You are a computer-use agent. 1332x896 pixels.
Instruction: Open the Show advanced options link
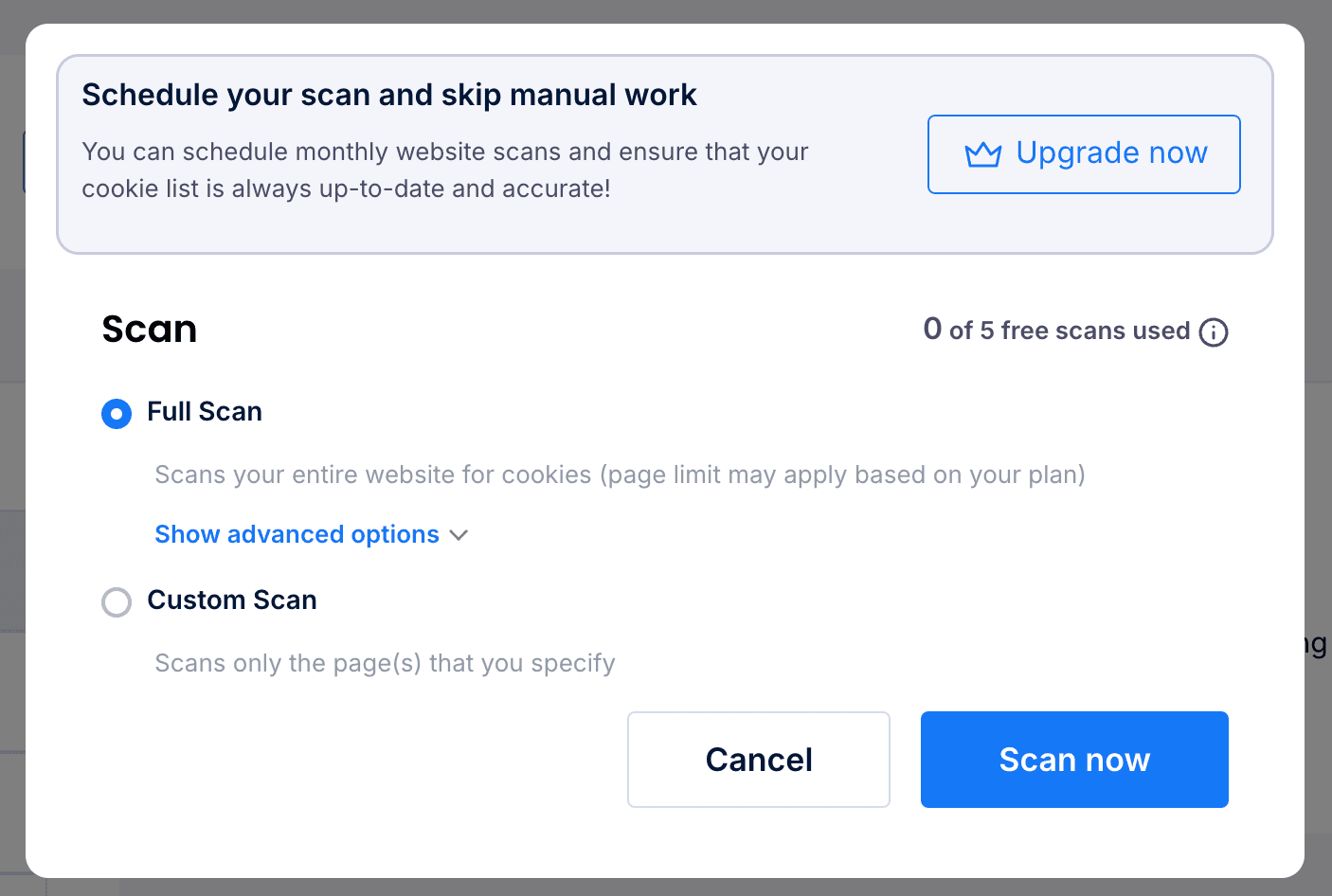297,534
